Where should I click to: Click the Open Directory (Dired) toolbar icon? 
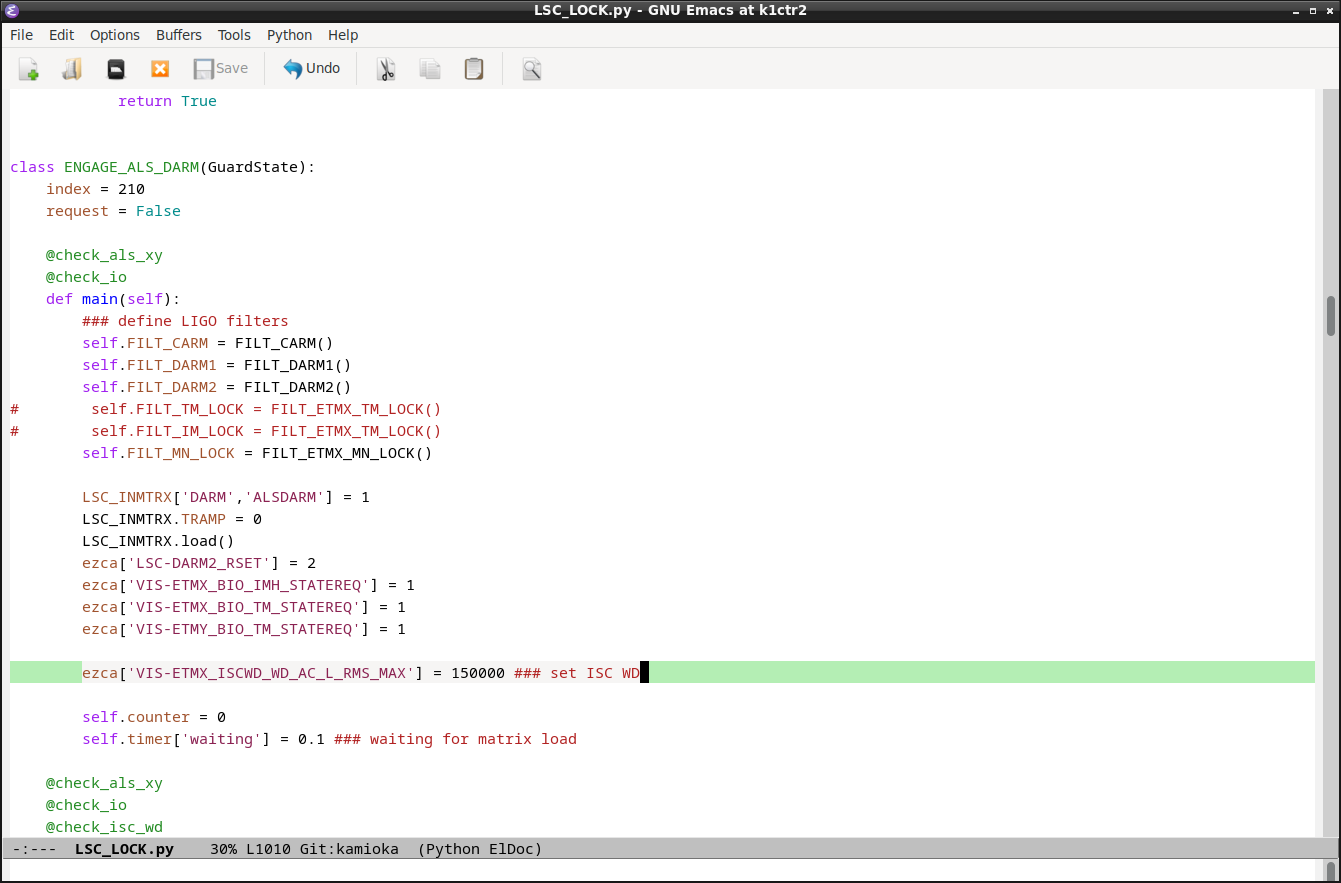click(x=116, y=69)
